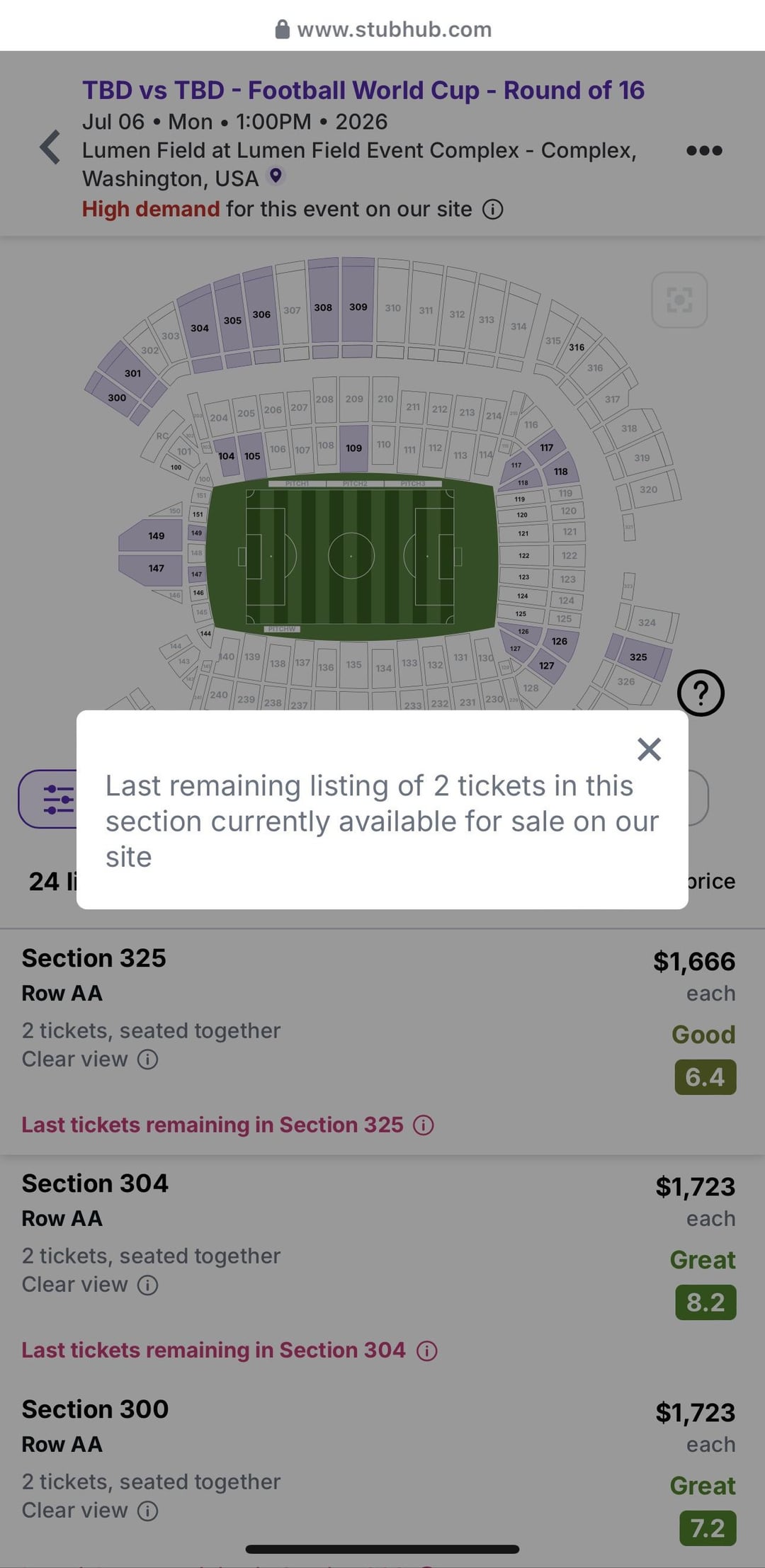
Task: Tap the venue location pin icon
Action: tap(276, 176)
